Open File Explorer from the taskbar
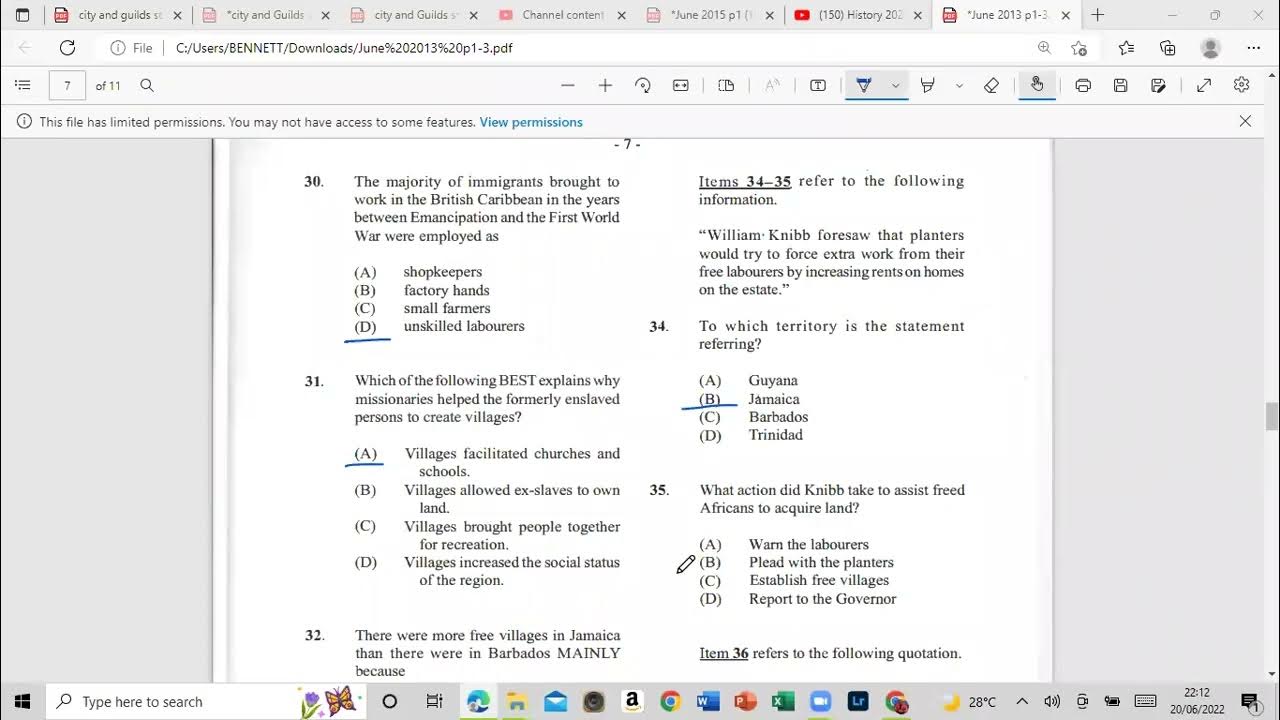1280x720 pixels. pyautogui.click(x=516, y=701)
